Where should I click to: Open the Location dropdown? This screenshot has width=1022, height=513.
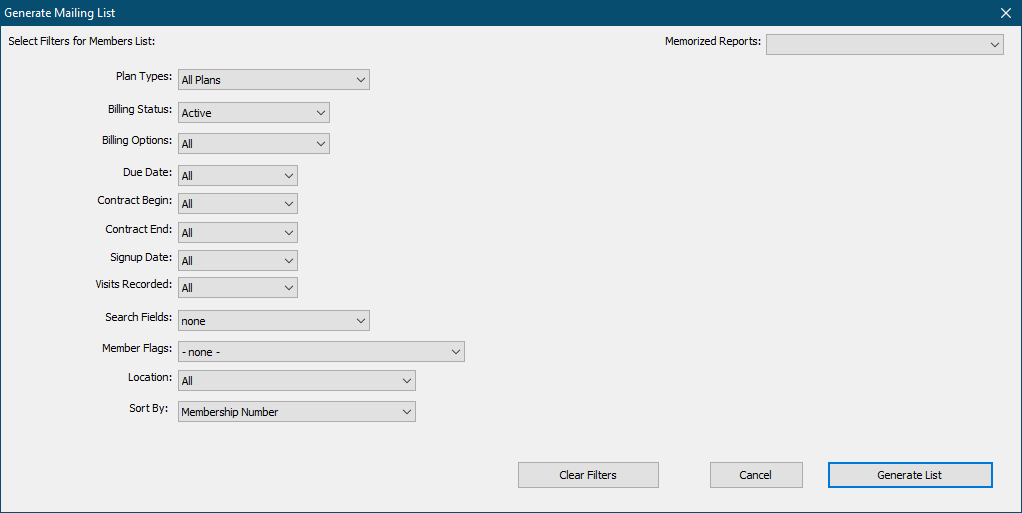(296, 381)
